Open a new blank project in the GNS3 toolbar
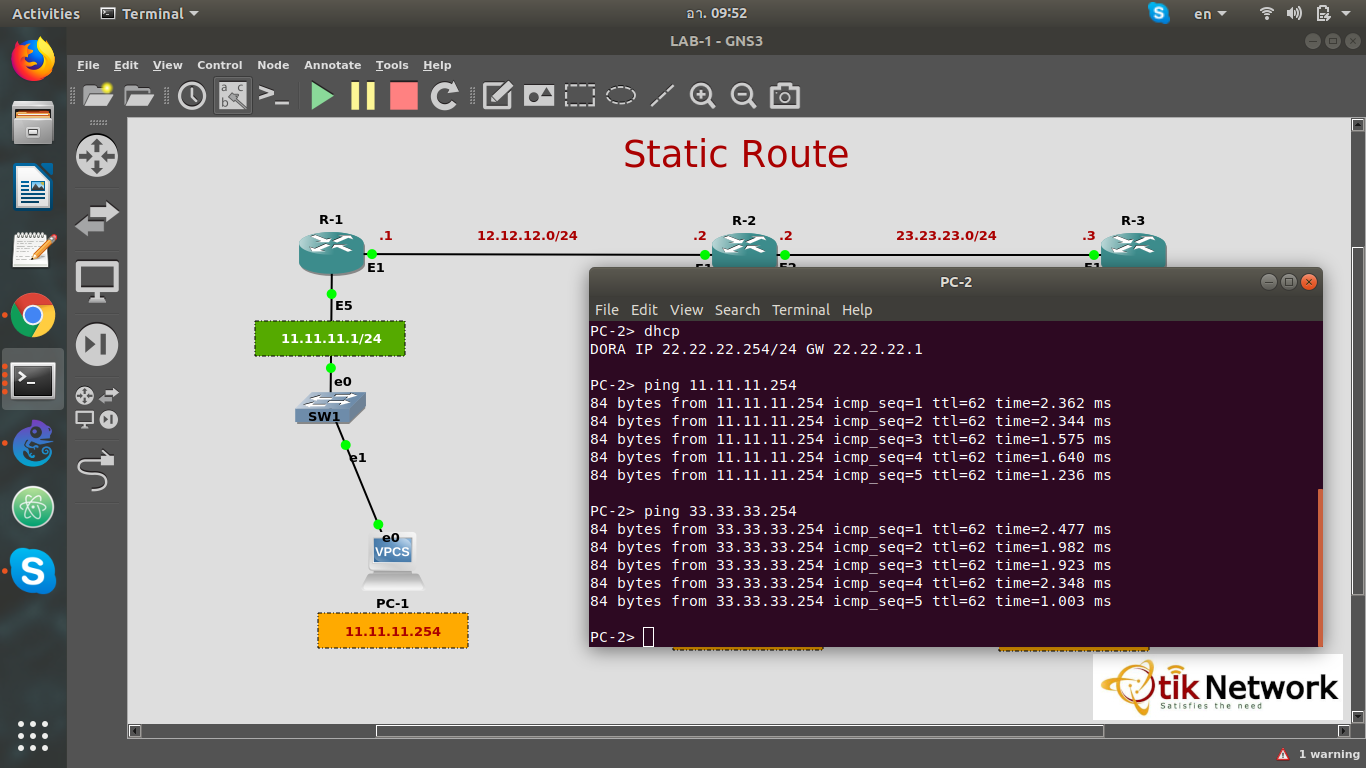 (x=97, y=95)
